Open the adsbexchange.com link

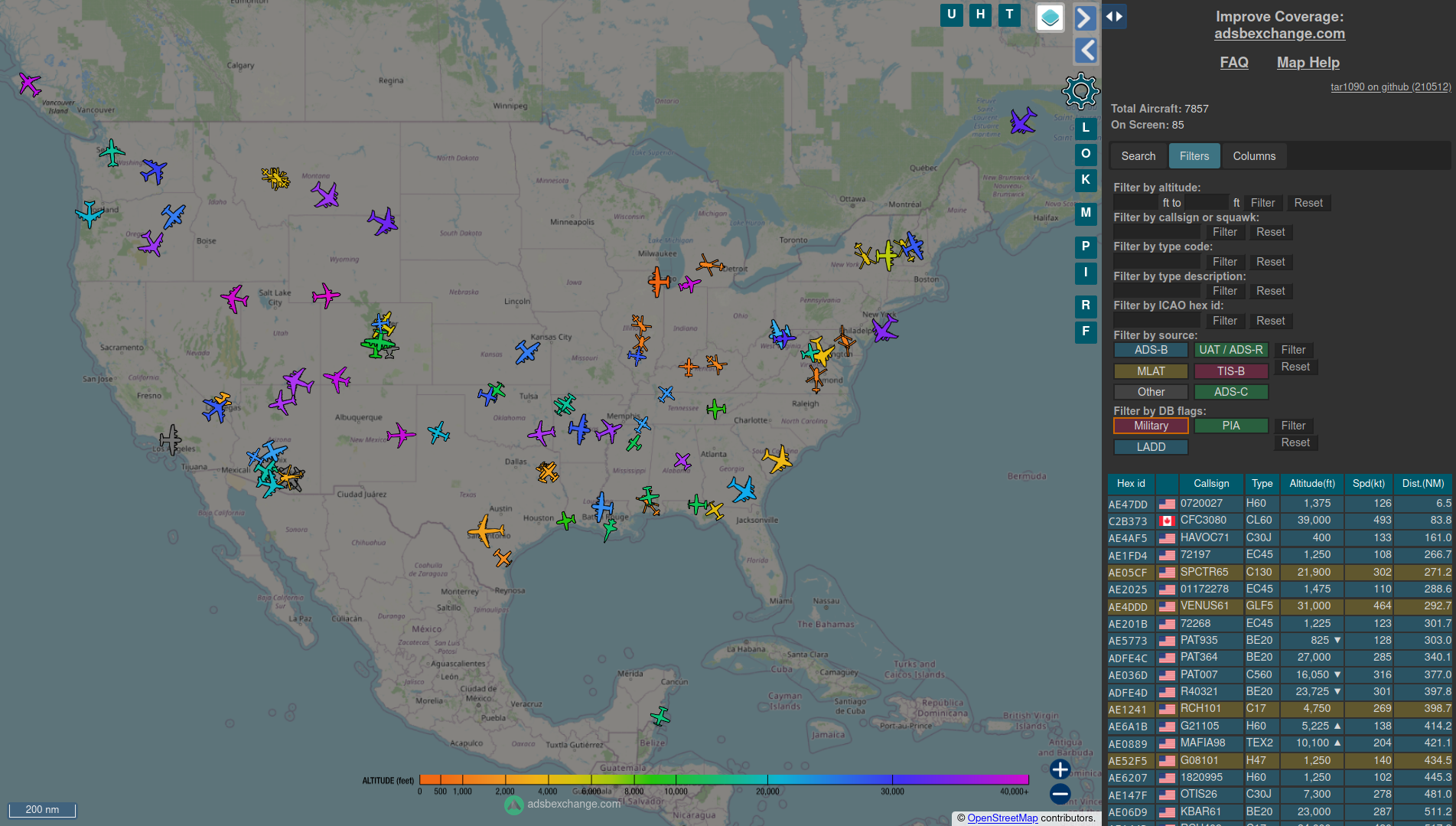(1279, 34)
